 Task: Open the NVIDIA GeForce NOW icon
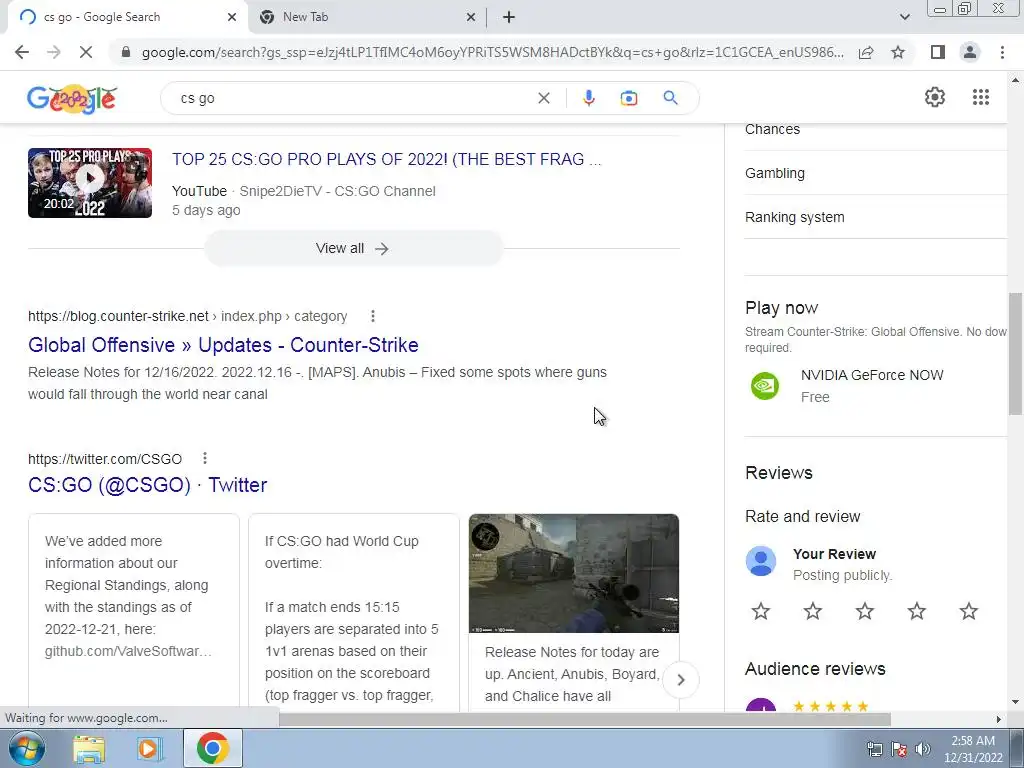click(764, 385)
